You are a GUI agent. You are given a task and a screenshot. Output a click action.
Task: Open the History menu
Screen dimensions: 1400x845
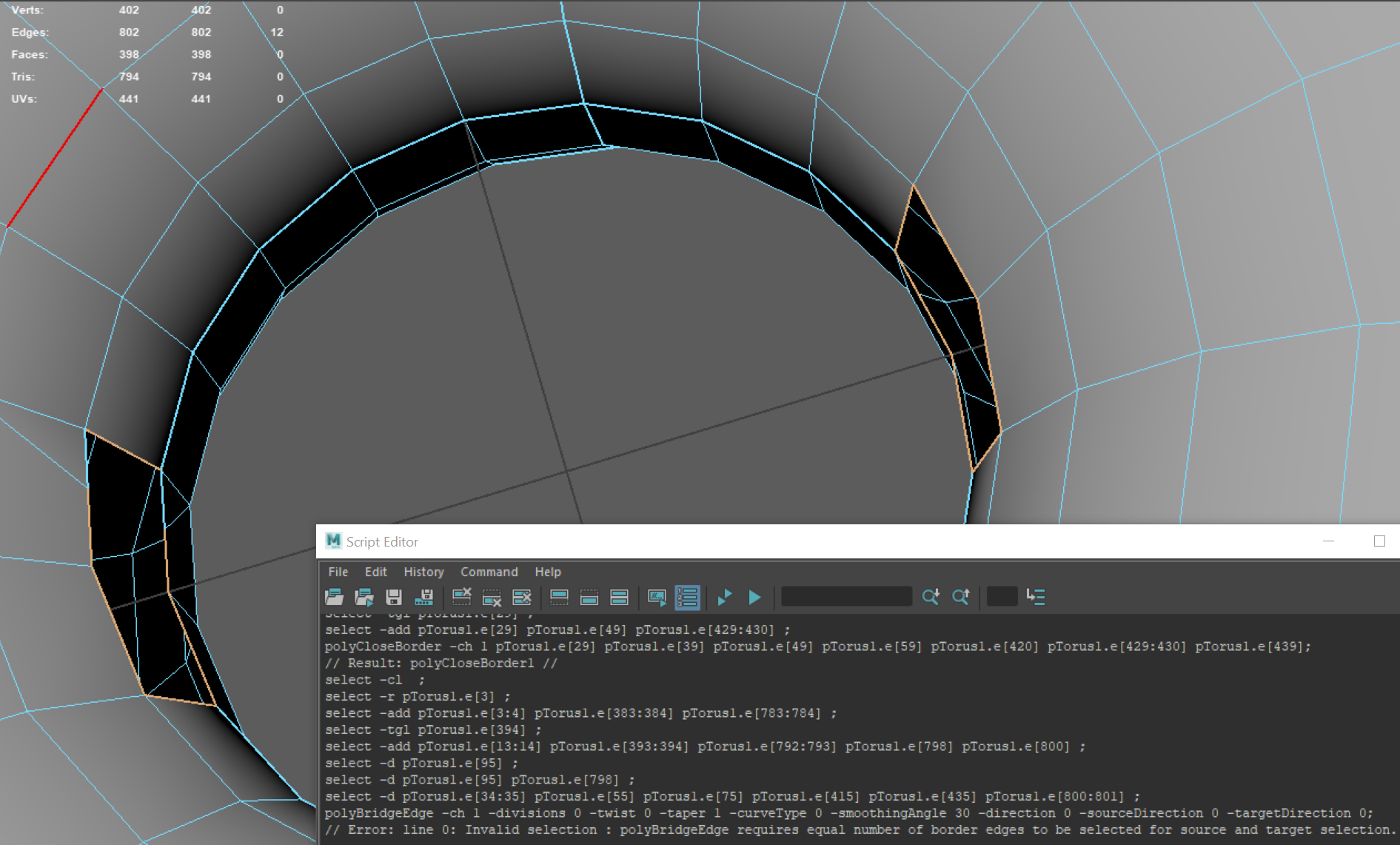coord(423,572)
